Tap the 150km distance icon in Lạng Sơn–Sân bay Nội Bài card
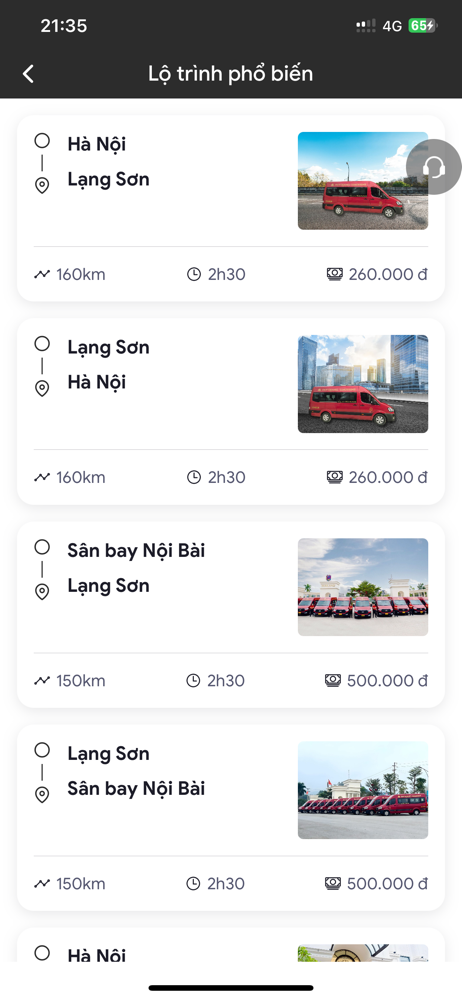The image size is (462, 1000). click(x=42, y=884)
